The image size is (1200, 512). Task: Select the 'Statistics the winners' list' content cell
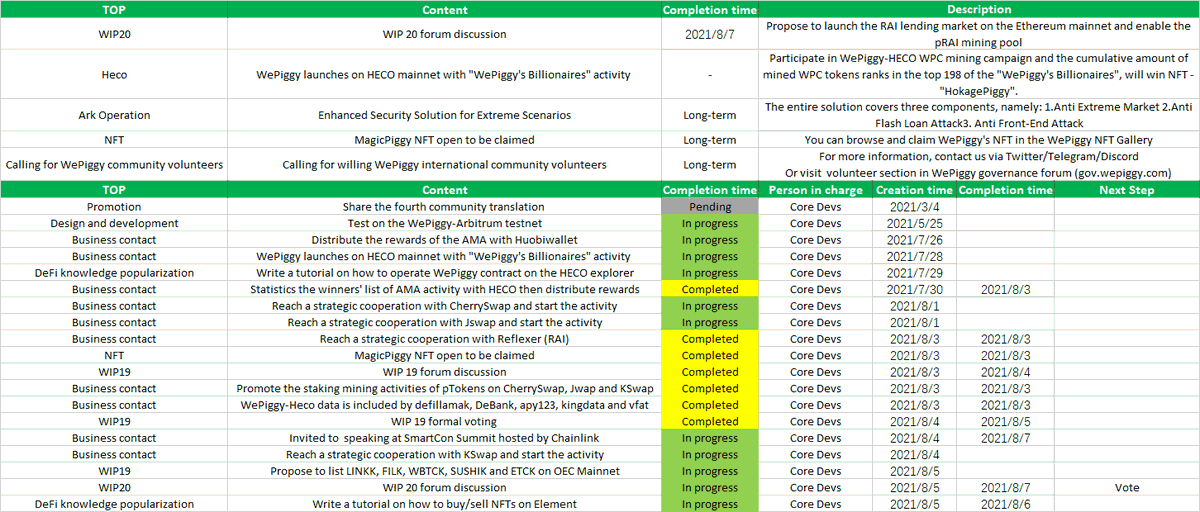[x=445, y=289]
